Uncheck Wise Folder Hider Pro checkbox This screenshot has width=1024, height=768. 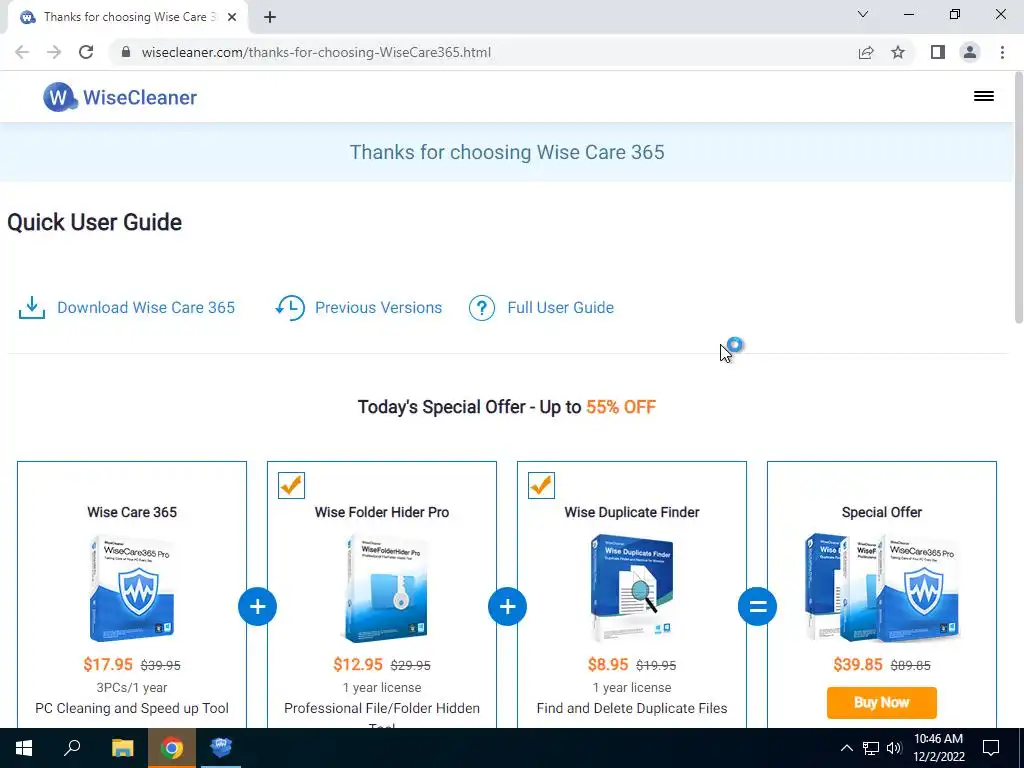click(291, 485)
